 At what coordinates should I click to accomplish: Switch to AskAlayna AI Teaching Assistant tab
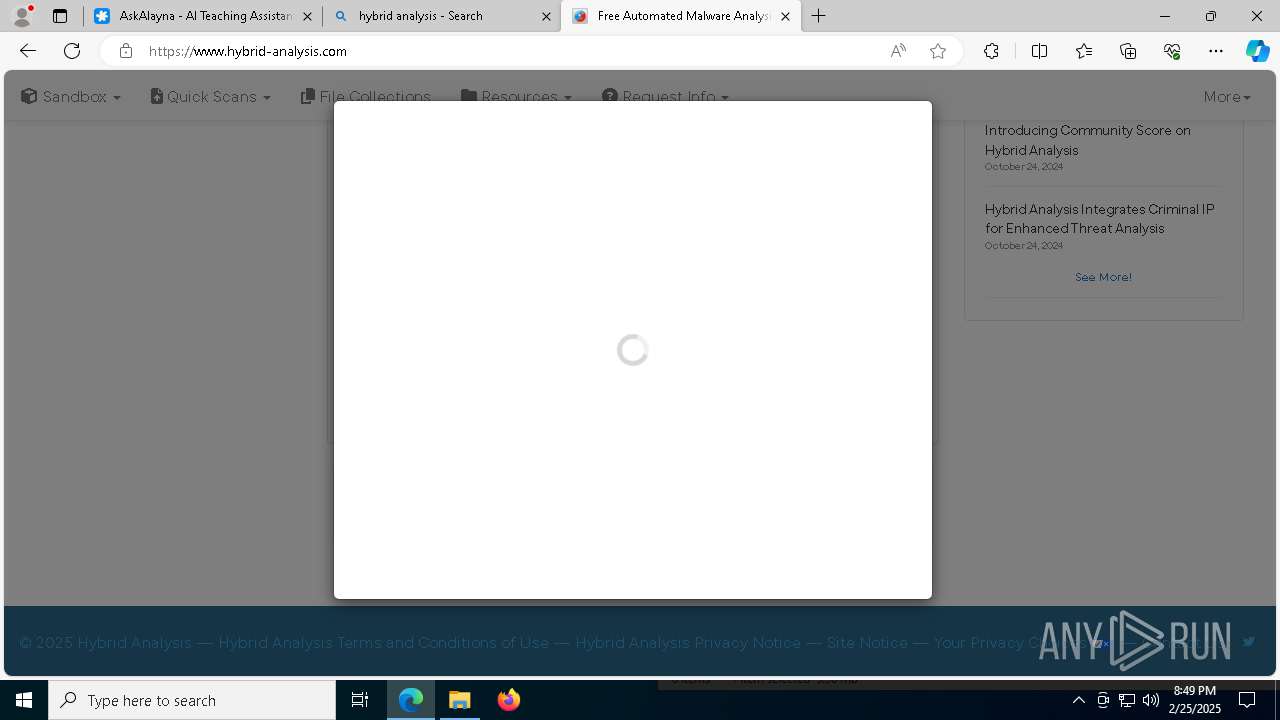point(203,16)
